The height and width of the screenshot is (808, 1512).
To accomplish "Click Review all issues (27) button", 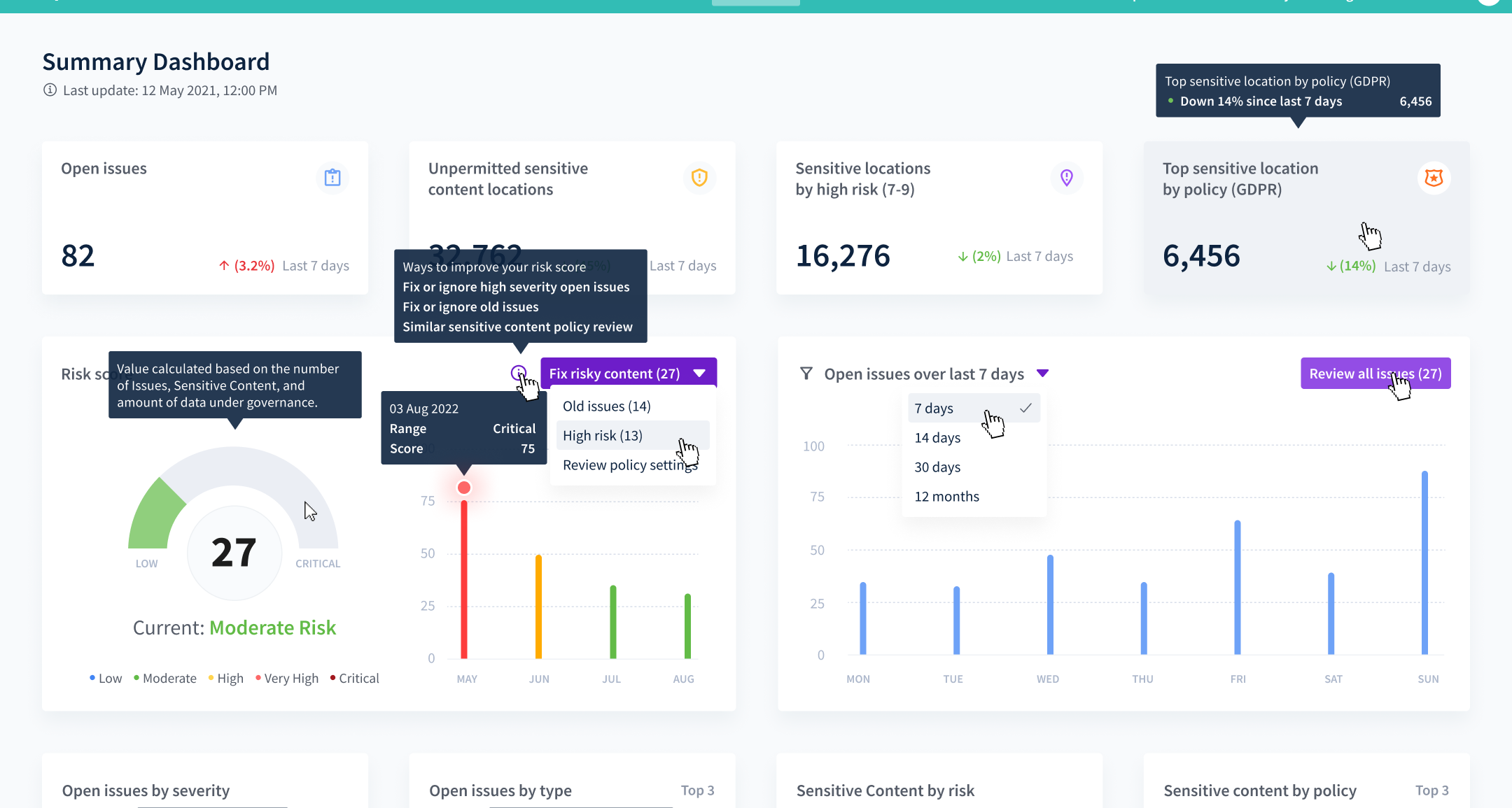I will pos(1375,374).
